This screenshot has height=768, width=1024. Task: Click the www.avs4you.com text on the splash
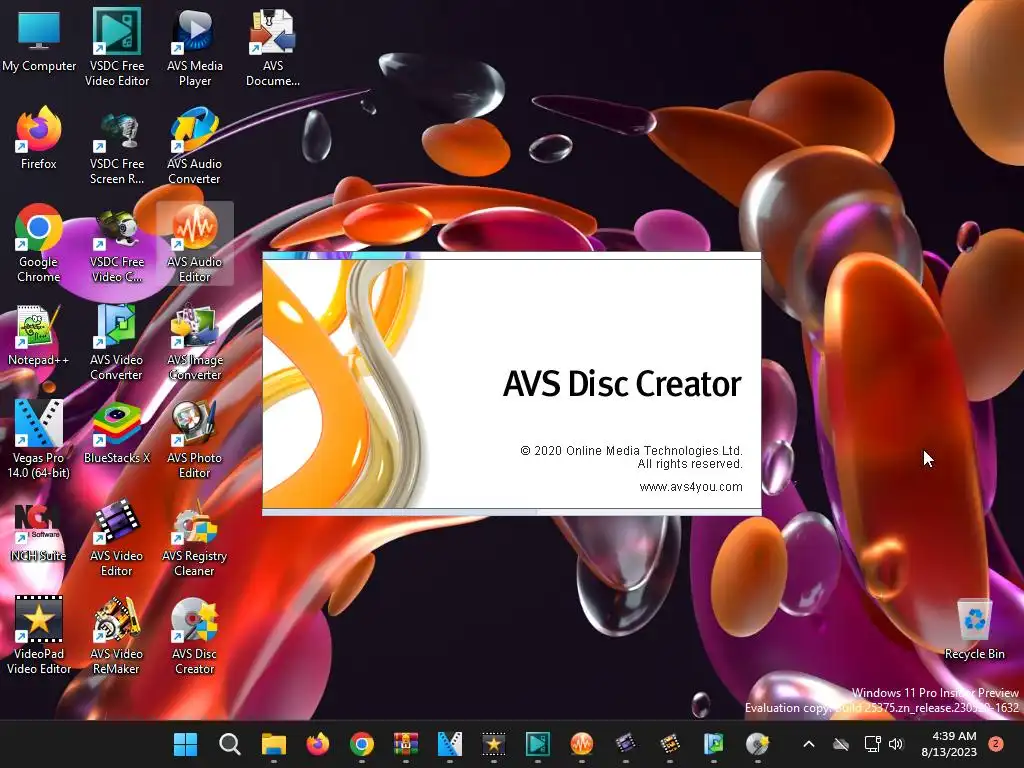(691, 487)
